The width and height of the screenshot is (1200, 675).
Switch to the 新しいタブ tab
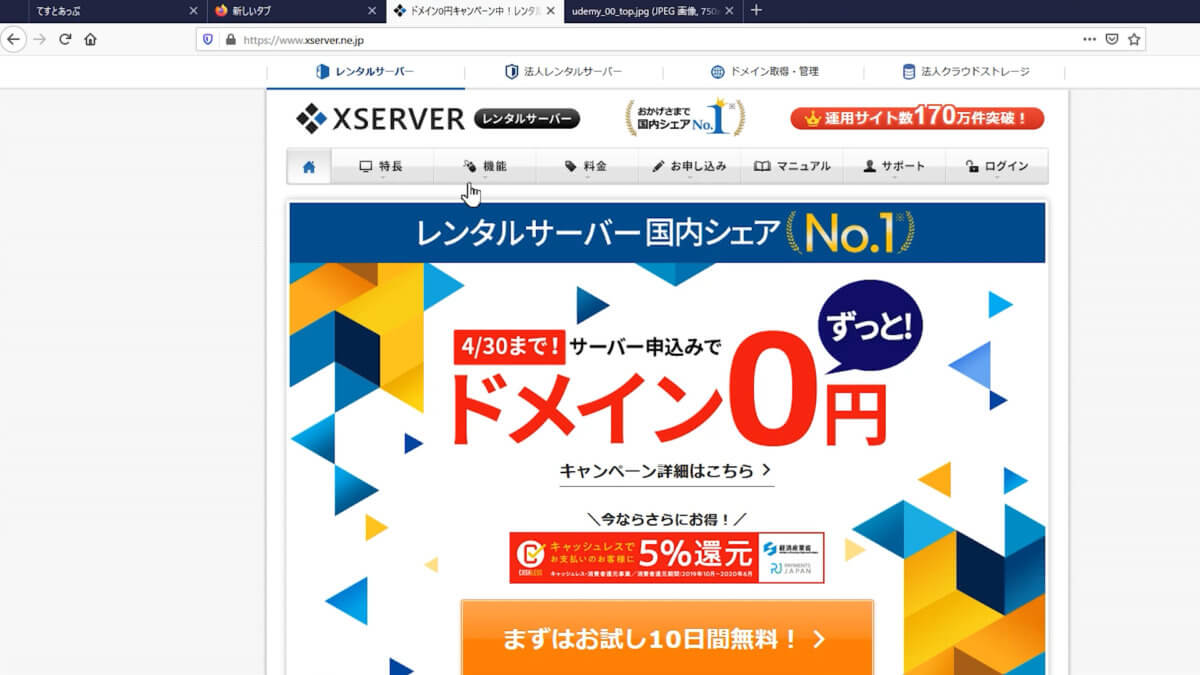pos(295,11)
